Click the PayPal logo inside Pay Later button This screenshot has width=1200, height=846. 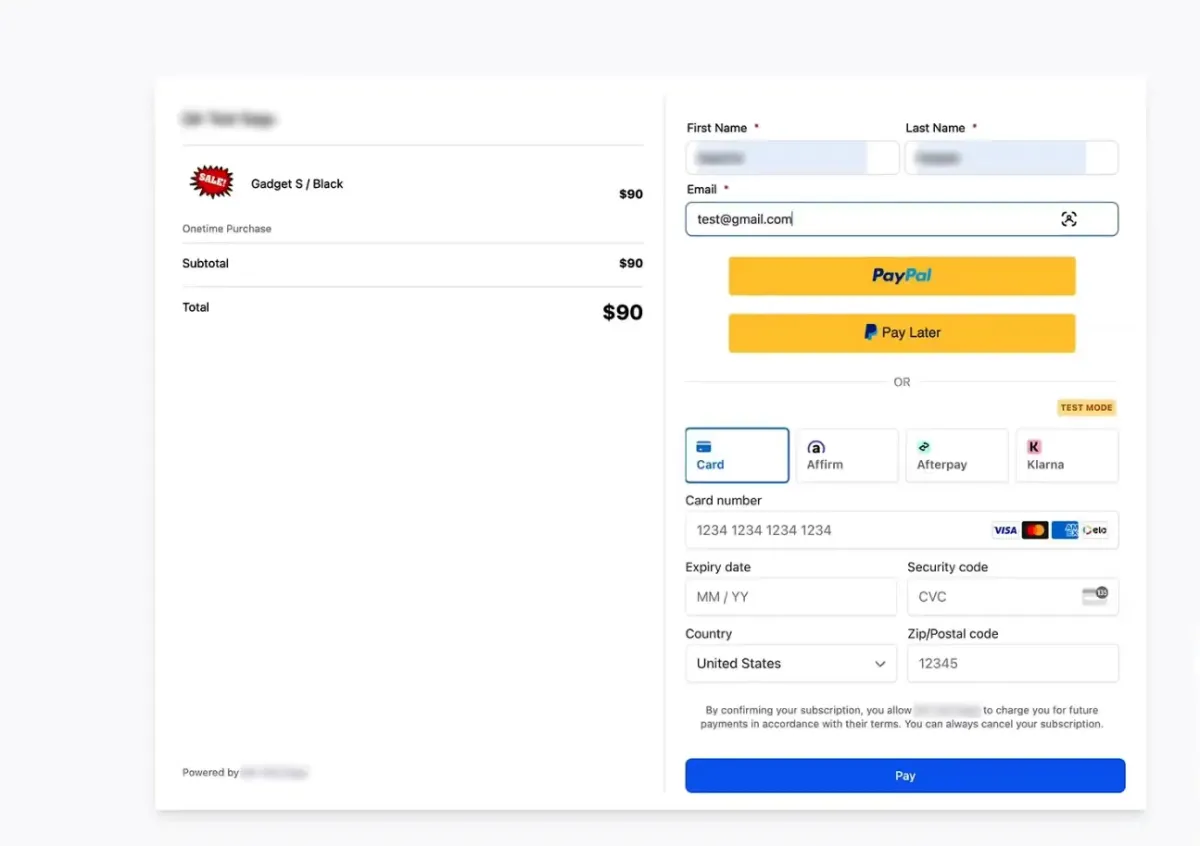coord(870,332)
